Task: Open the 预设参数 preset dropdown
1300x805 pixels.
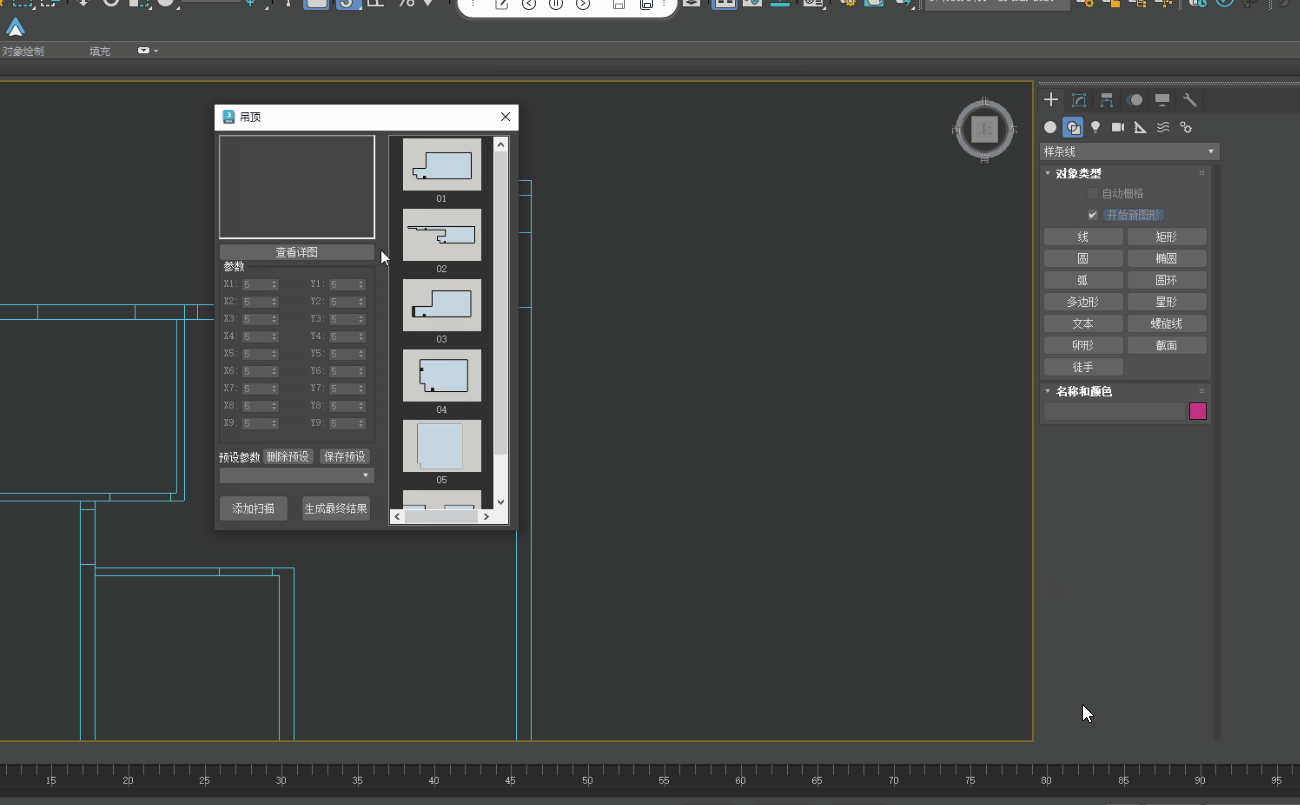Action: pos(296,476)
